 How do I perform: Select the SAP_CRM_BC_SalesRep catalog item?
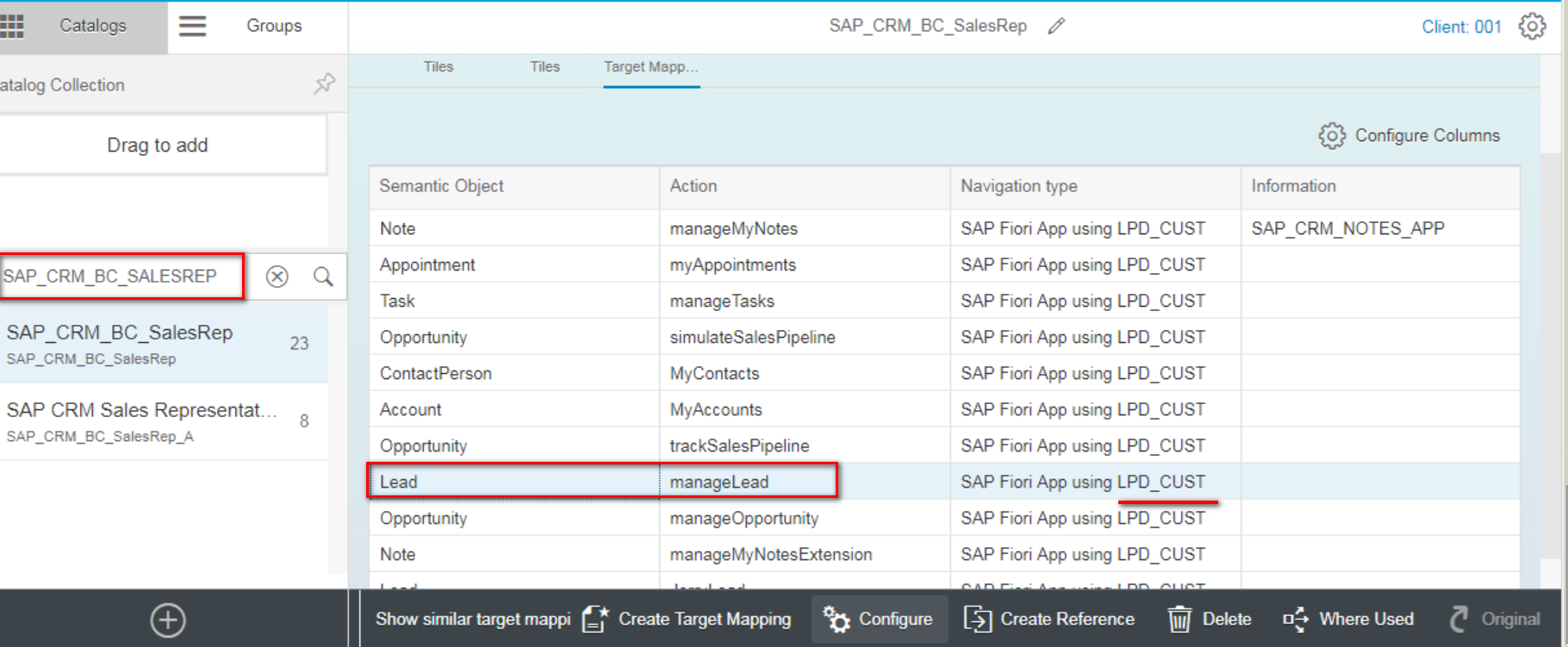click(164, 344)
